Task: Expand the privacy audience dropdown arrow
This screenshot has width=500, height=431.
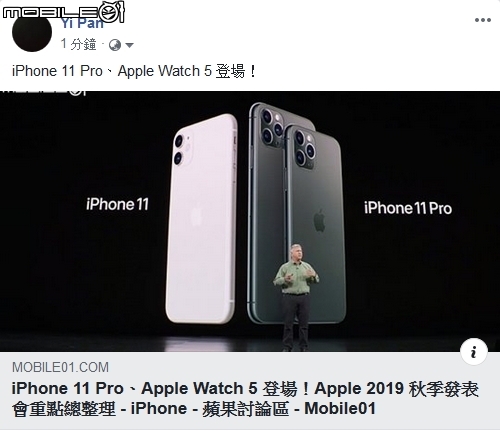Action: [129, 45]
